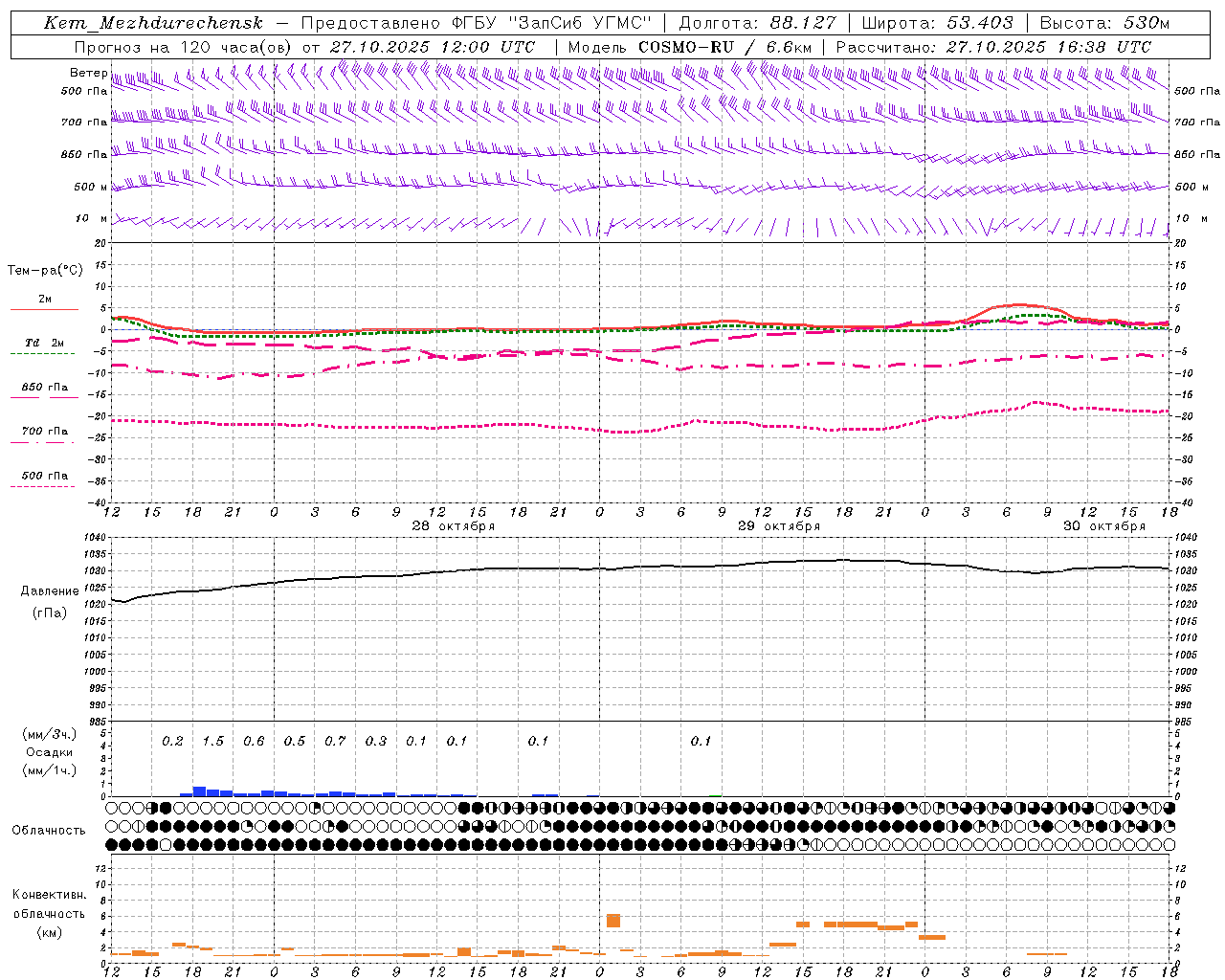This screenshot has height=980, width=1225.
Task: Click the '(км)' convective cloud unit label
Action: pos(50,932)
